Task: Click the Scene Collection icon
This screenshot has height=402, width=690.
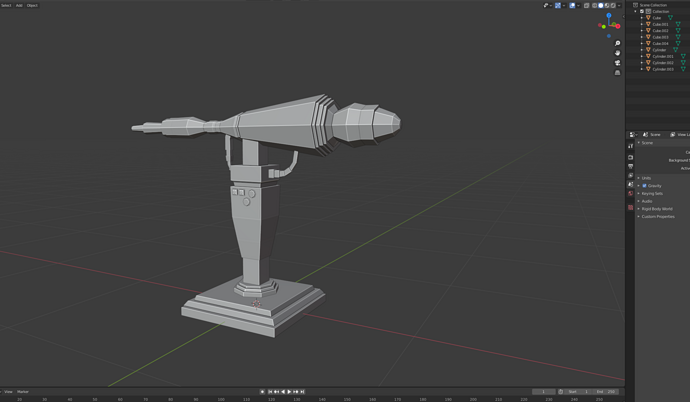Action: pos(635,5)
